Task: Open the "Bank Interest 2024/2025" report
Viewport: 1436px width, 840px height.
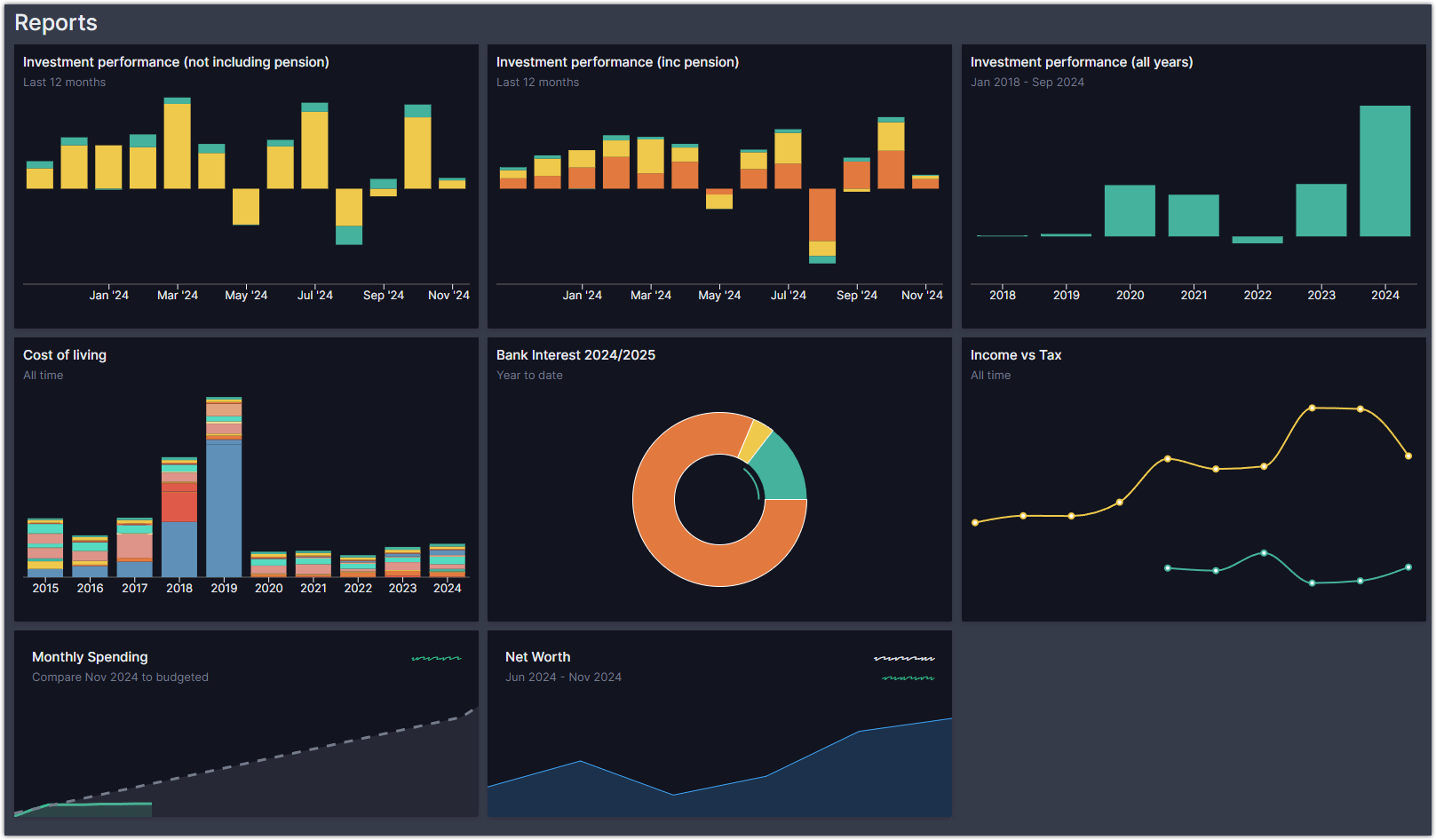Action: [x=575, y=354]
